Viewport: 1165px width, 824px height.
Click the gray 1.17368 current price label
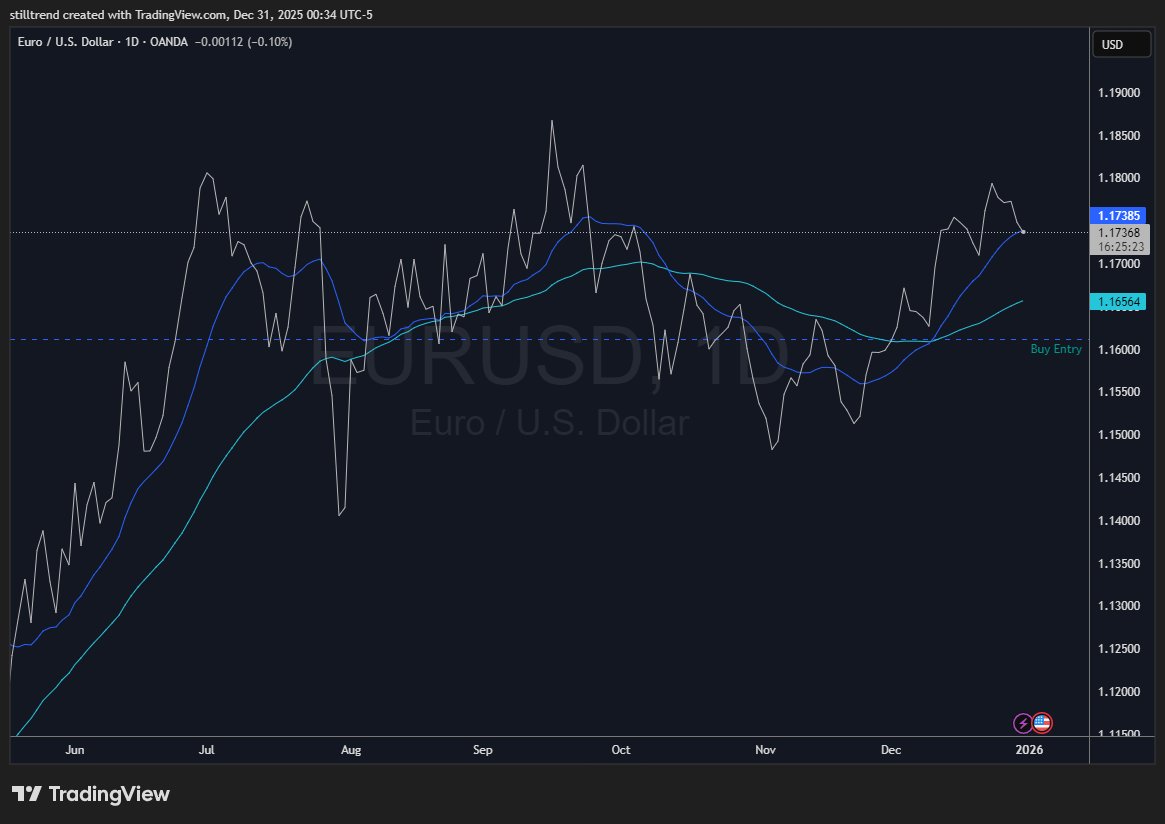coord(1118,233)
